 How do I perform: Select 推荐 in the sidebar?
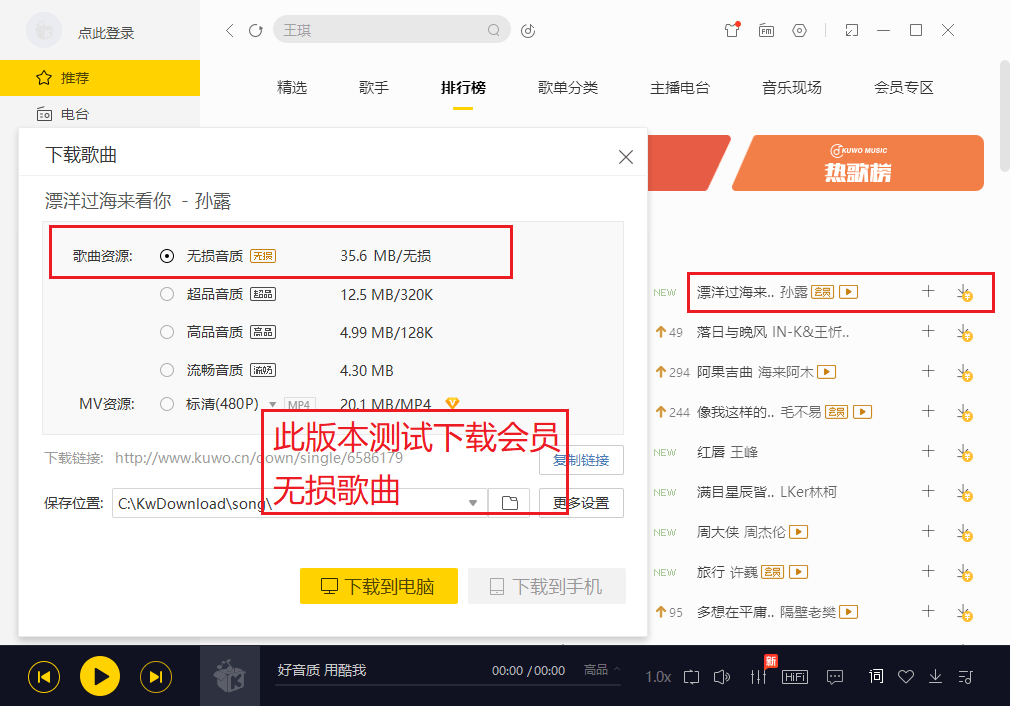(100, 78)
